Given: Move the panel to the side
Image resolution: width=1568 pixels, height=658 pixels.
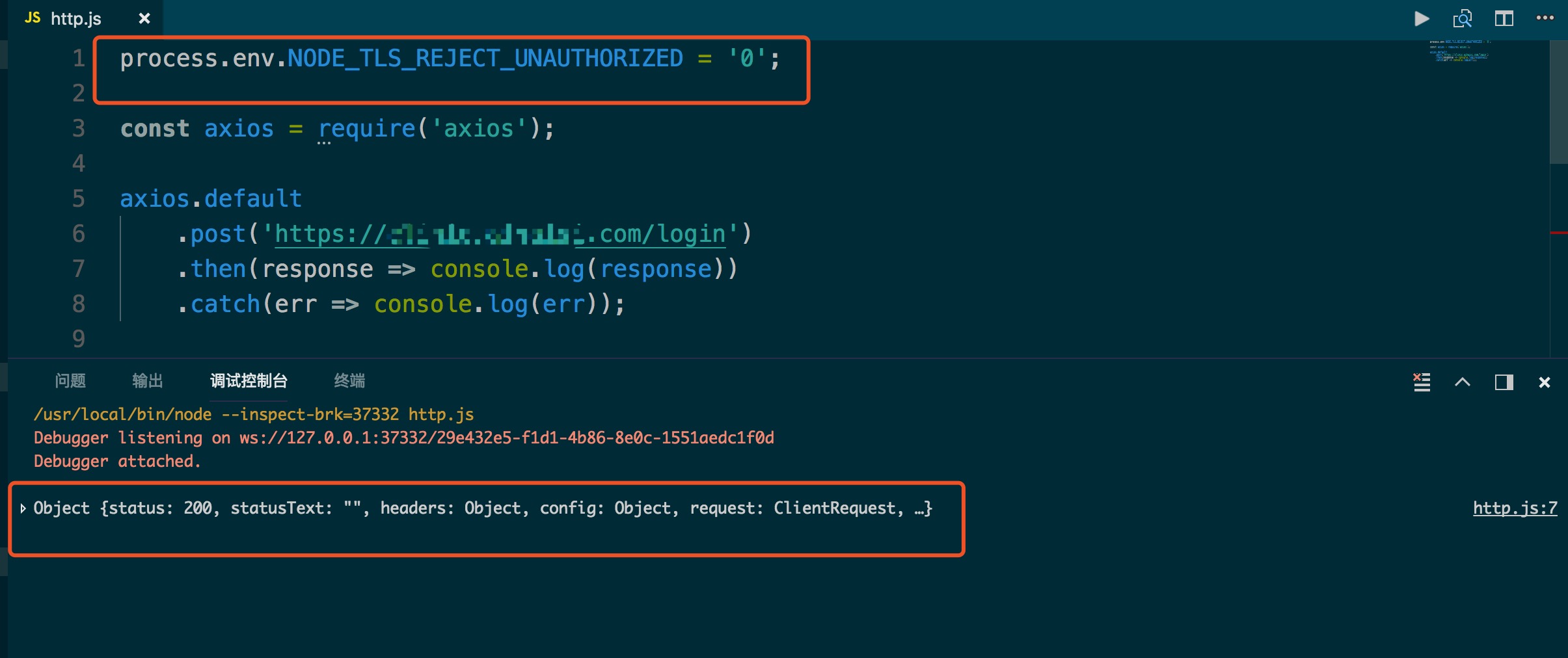Looking at the screenshot, I should point(1504,382).
